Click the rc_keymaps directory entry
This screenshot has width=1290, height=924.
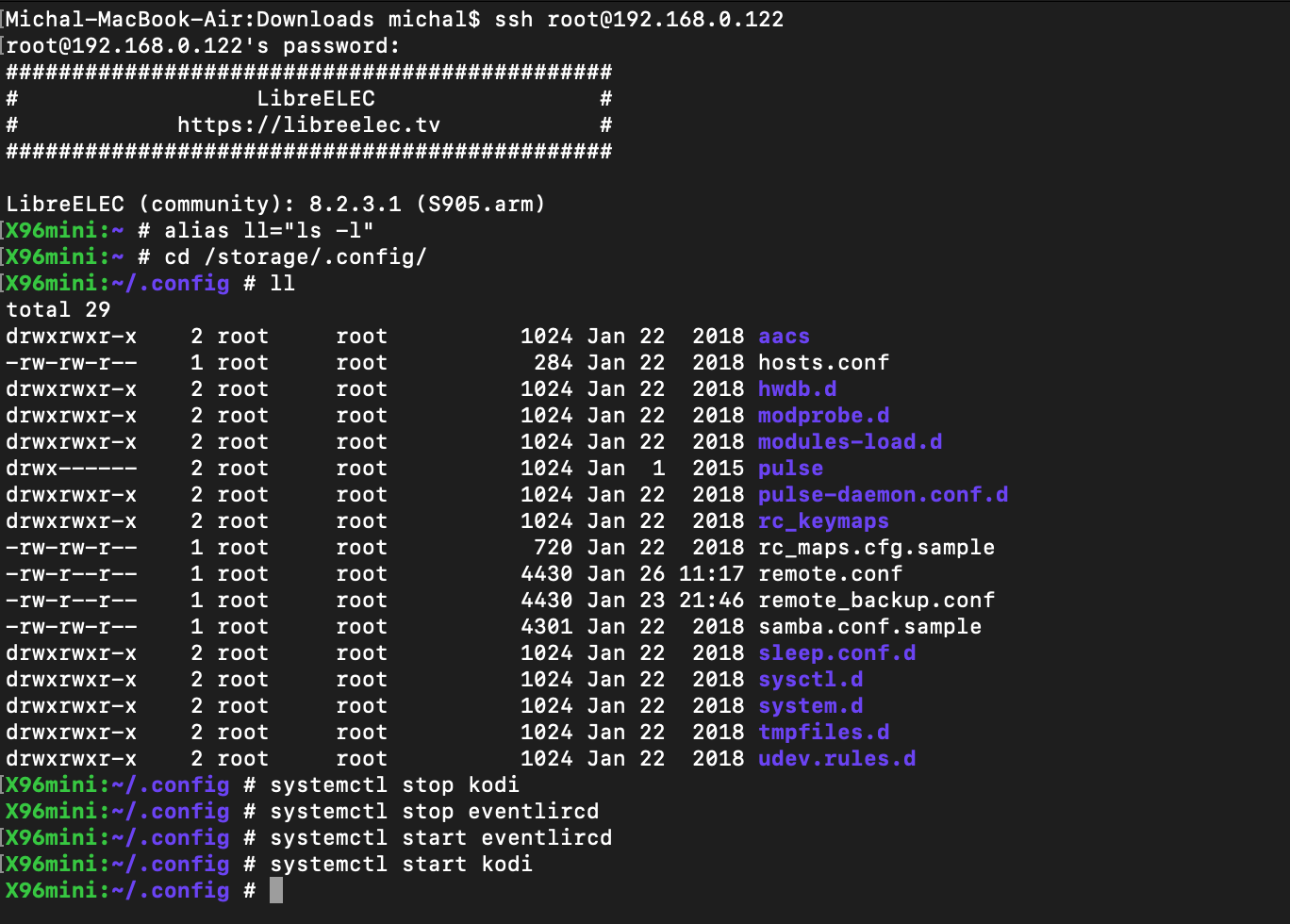tap(823, 521)
